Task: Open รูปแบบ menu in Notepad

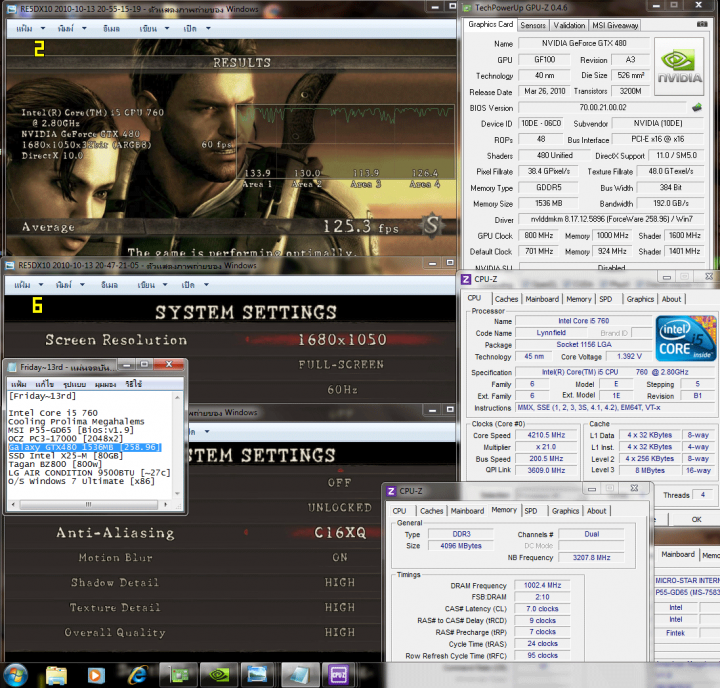Action: click(x=74, y=383)
